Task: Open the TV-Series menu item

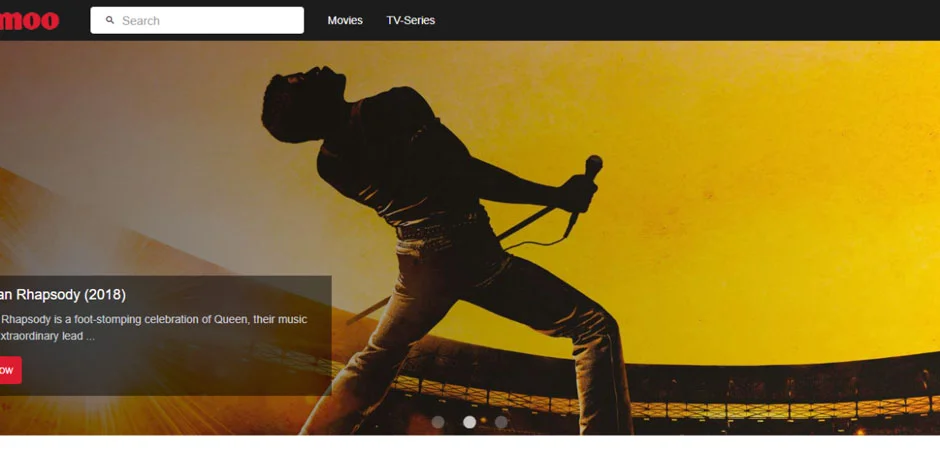Action: coord(411,20)
